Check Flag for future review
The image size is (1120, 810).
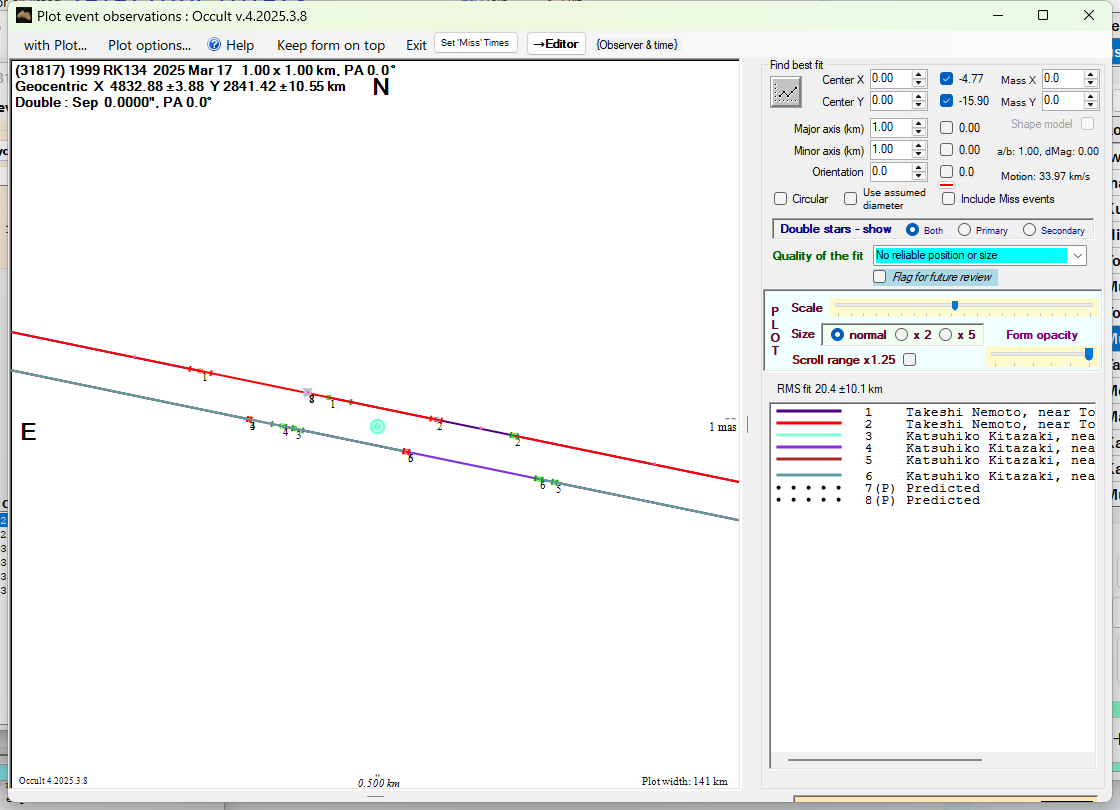coord(880,277)
